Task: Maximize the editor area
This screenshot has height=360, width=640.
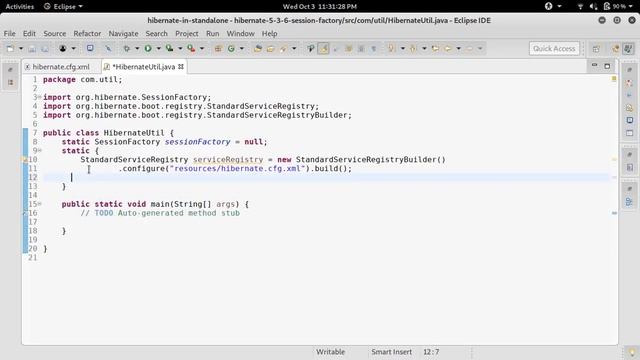Action: pyautogui.click(x=607, y=66)
